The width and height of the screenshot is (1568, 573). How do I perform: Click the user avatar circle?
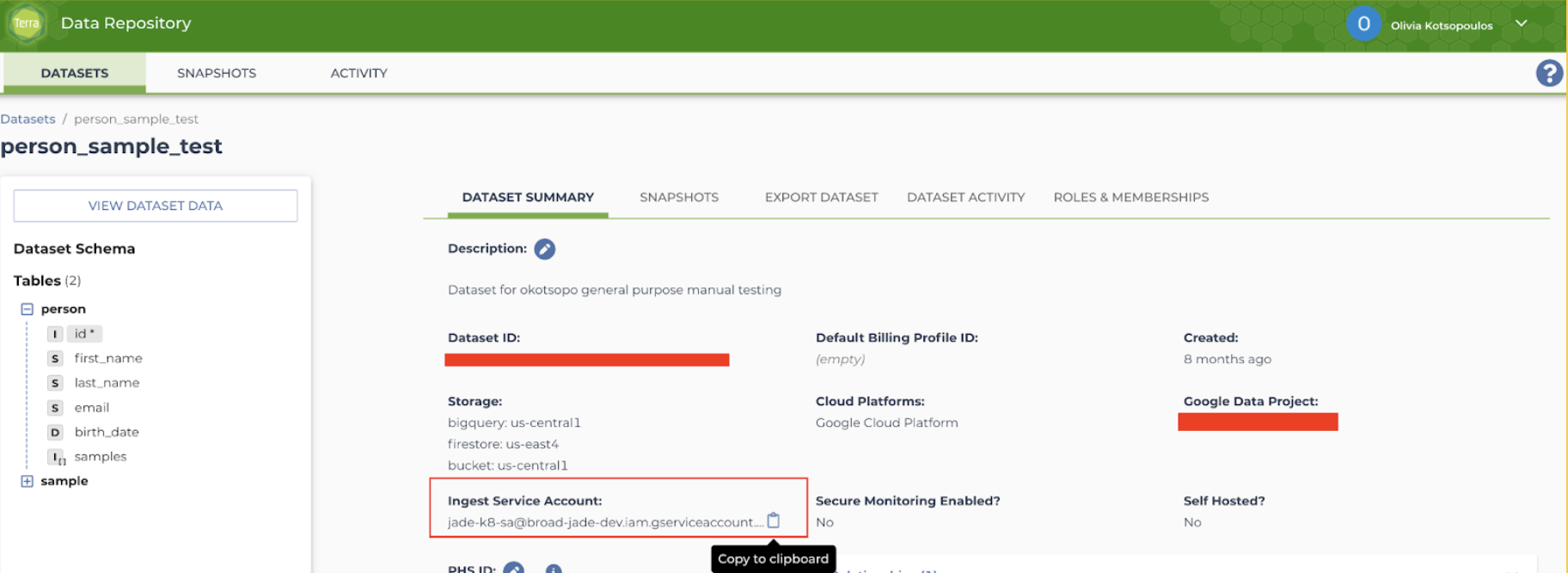click(1363, 24)
